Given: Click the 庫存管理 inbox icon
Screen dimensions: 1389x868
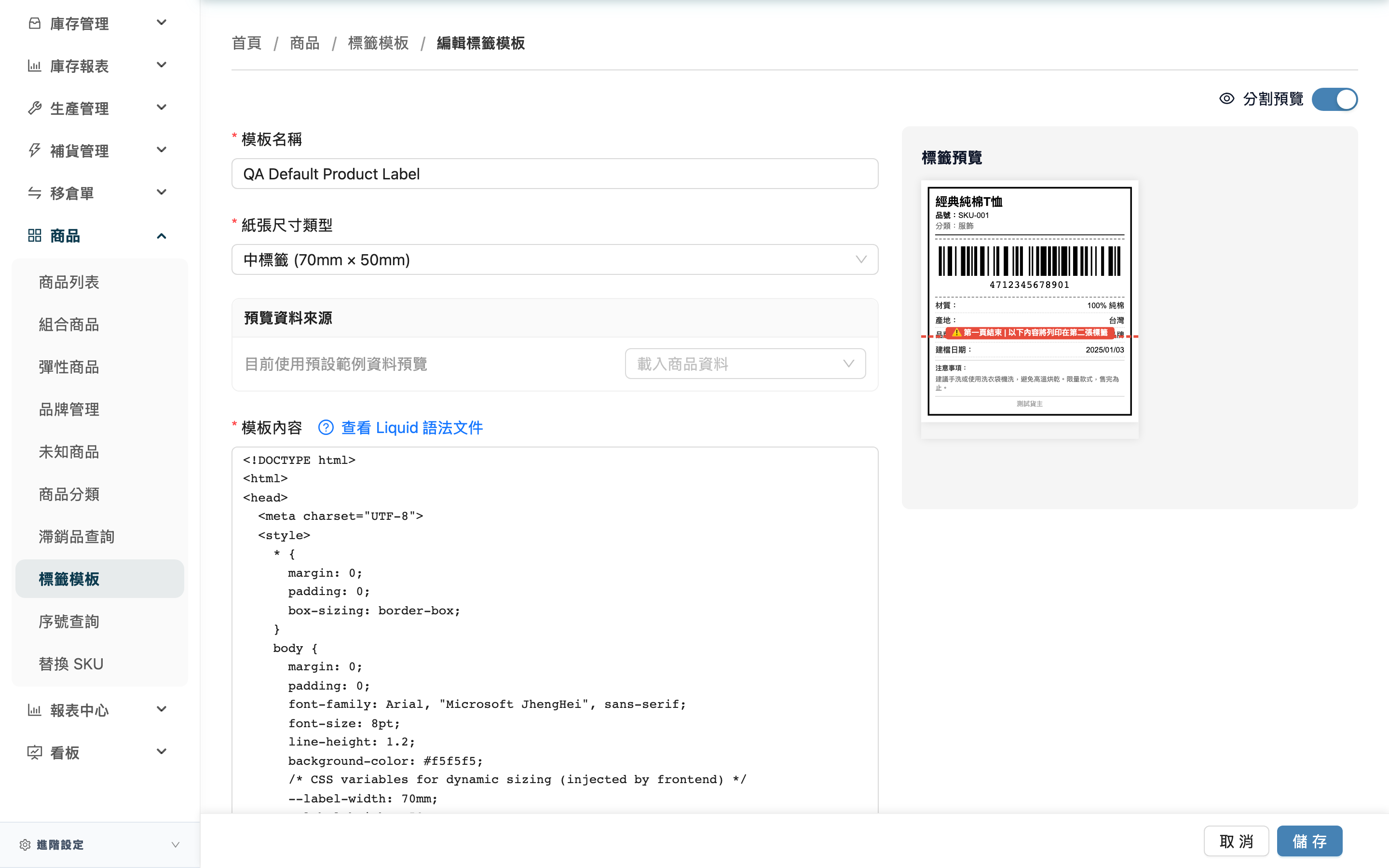Looking at the screenshot, I should point(34,23).
